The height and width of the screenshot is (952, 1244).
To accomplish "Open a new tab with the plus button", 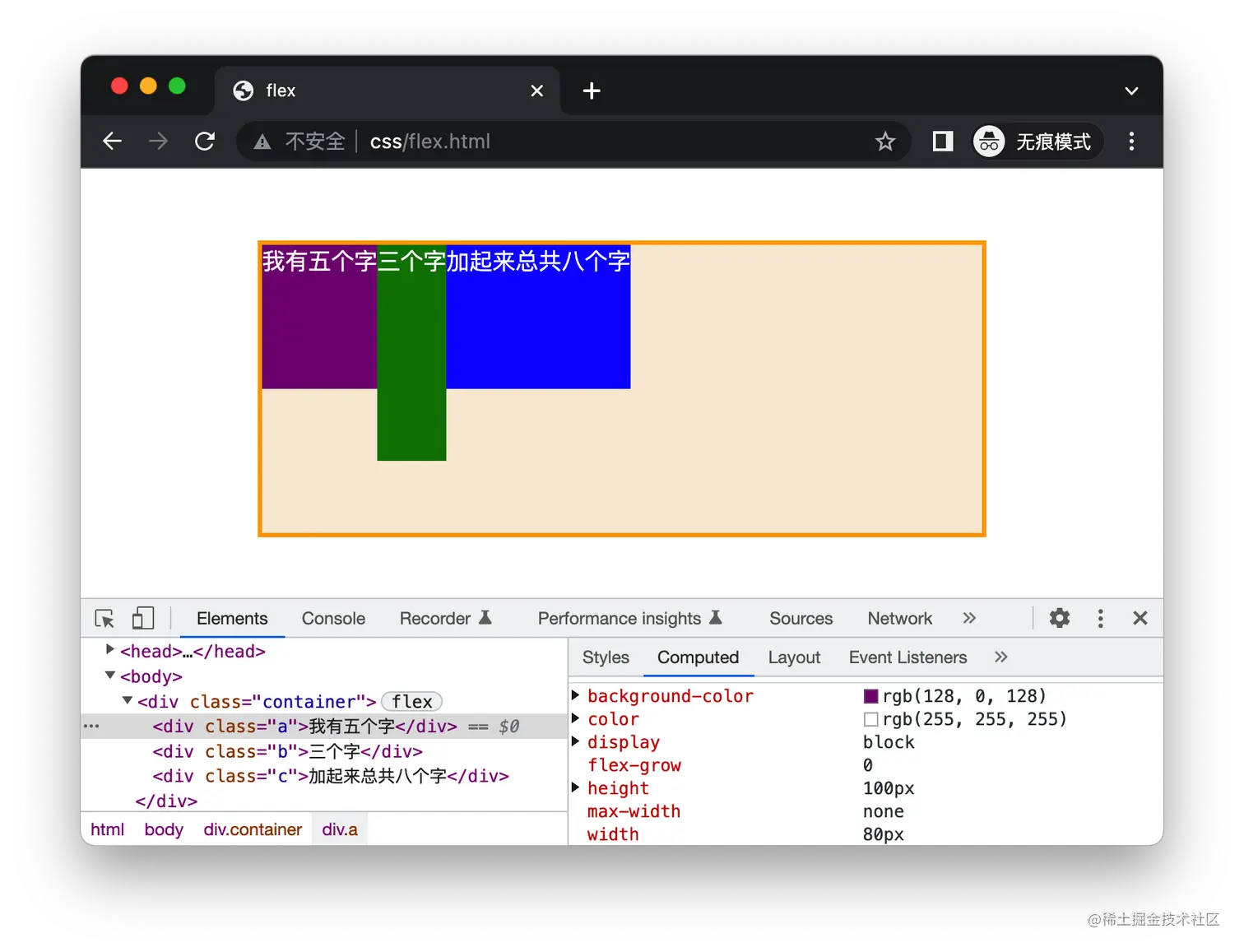I will tap(592, 91).
